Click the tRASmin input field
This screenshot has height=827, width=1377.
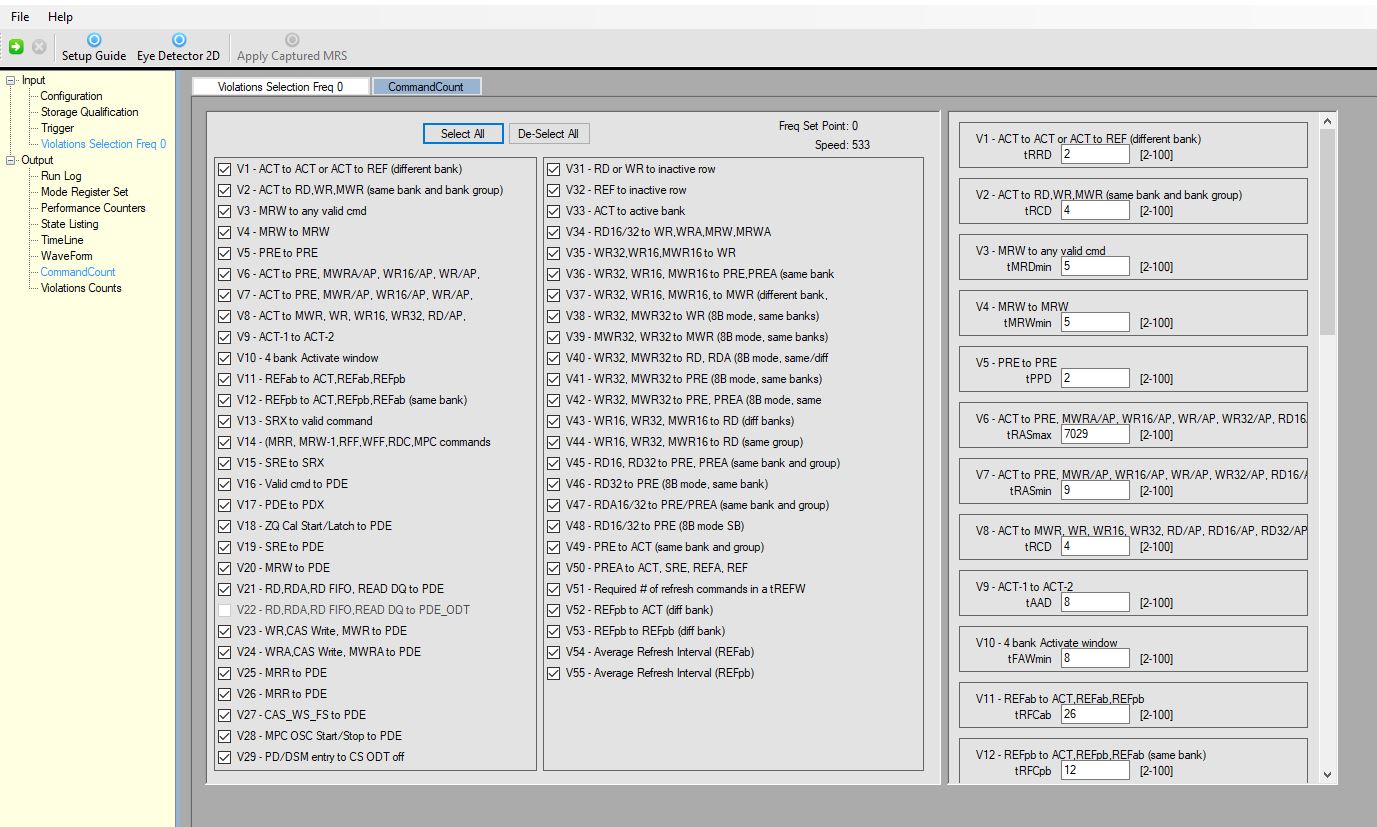coord(1095,491)
